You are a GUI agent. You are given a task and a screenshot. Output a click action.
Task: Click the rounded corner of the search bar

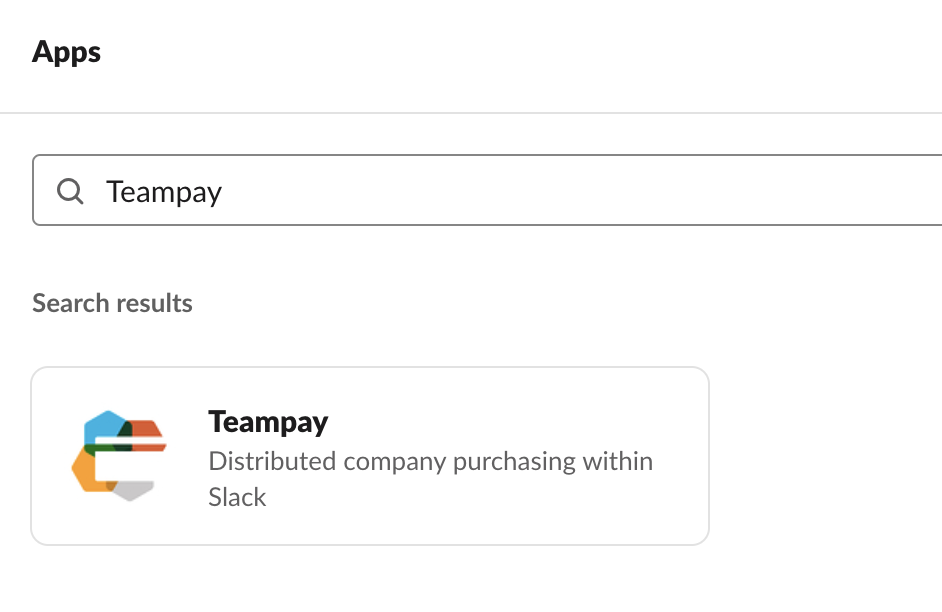37,160
